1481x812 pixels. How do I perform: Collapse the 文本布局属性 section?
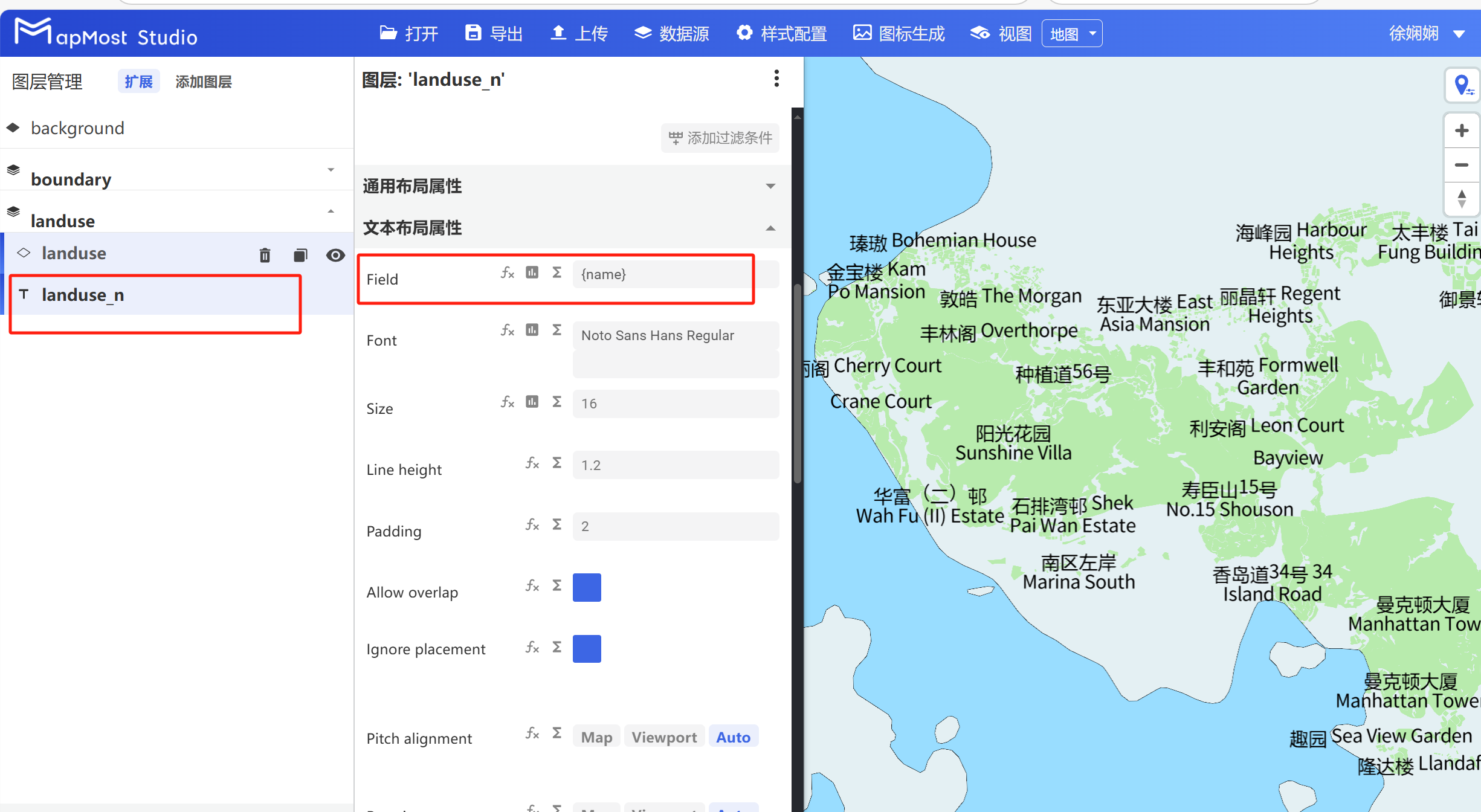[x=770, y=228]
